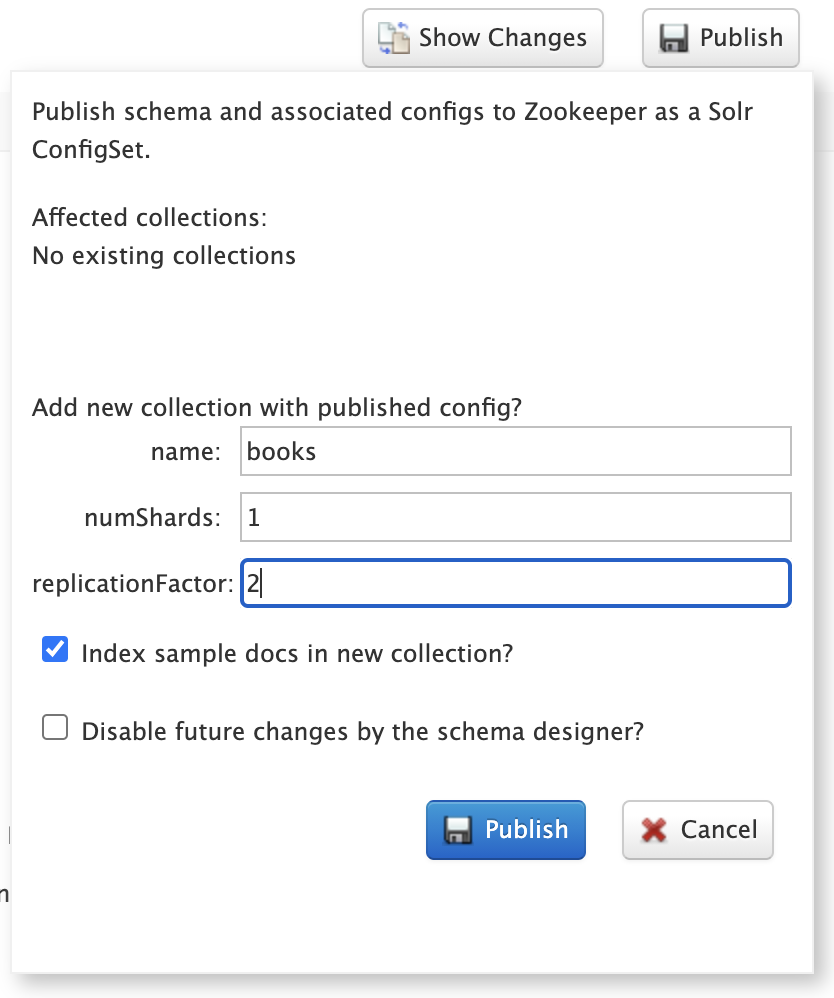Click the replicationFactor input field
Image resolution: width=834 pixels, height=998 pixels.
(516, 583)
